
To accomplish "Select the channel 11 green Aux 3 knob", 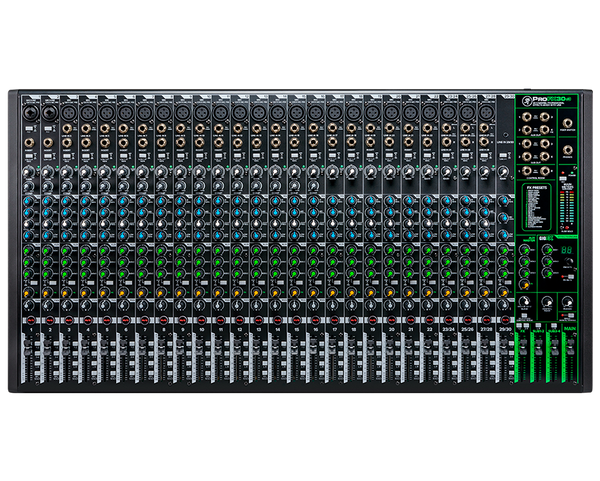I will 218,274.
